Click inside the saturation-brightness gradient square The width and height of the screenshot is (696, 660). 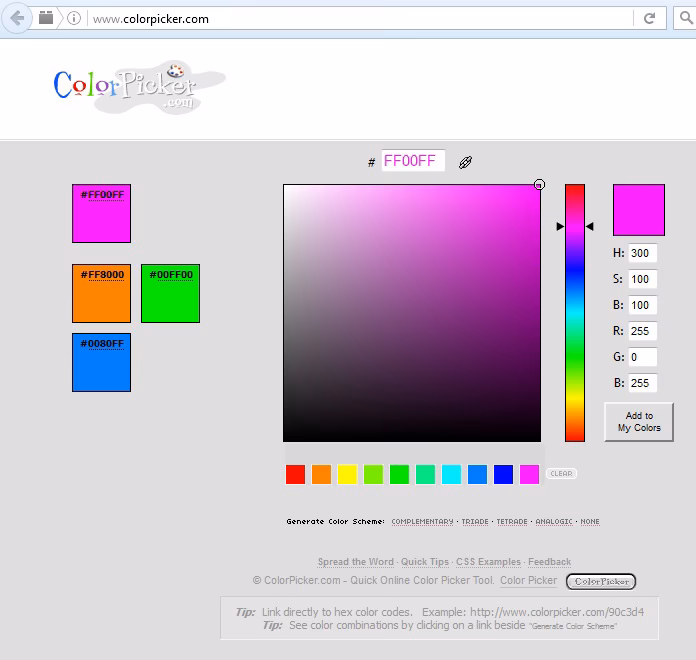pyautogui.click(x=411, y=312)
